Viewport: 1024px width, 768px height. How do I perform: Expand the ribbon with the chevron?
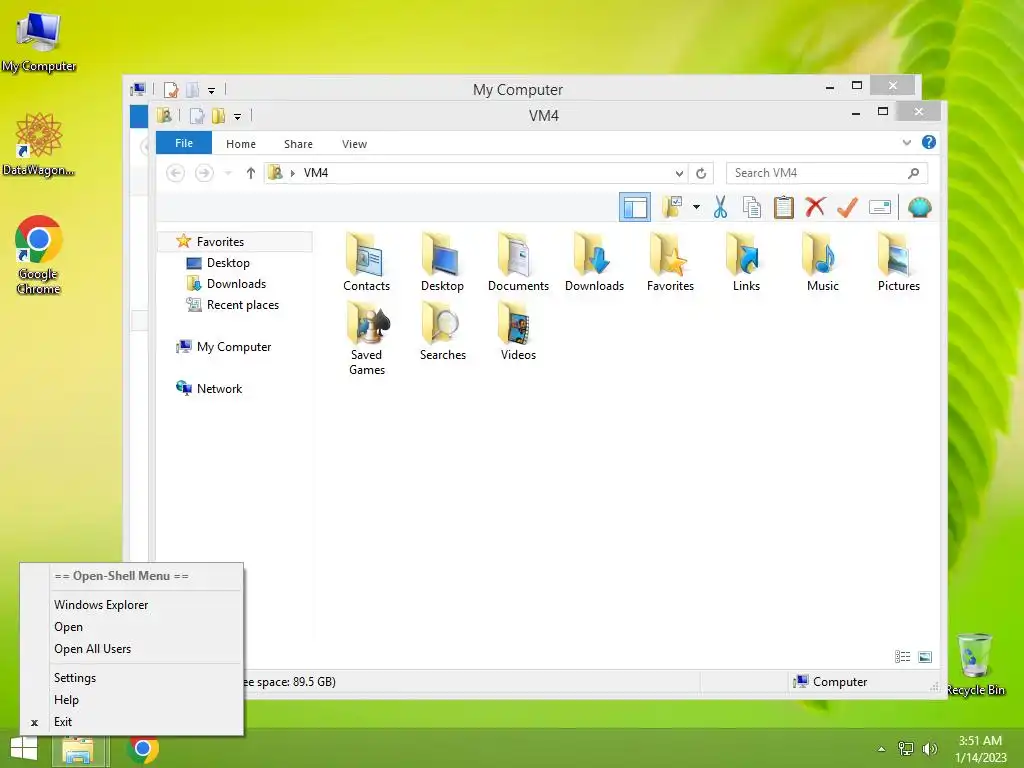tap(906, 142)
